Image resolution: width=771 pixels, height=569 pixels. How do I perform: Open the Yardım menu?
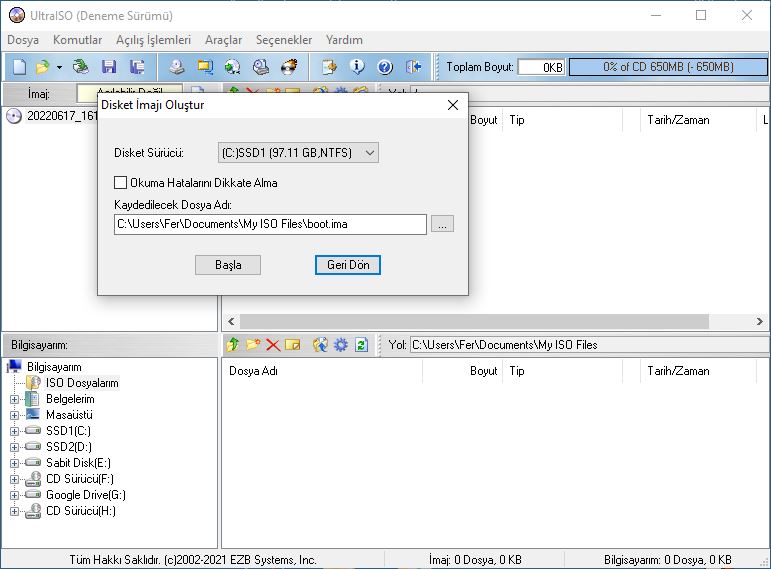click(344, 40)
